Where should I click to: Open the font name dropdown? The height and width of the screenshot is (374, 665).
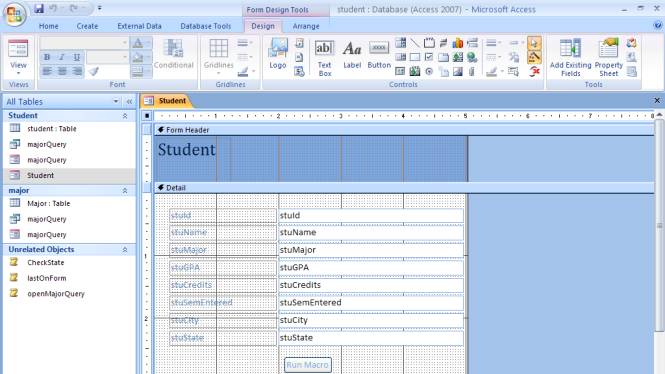click(124, 43)
